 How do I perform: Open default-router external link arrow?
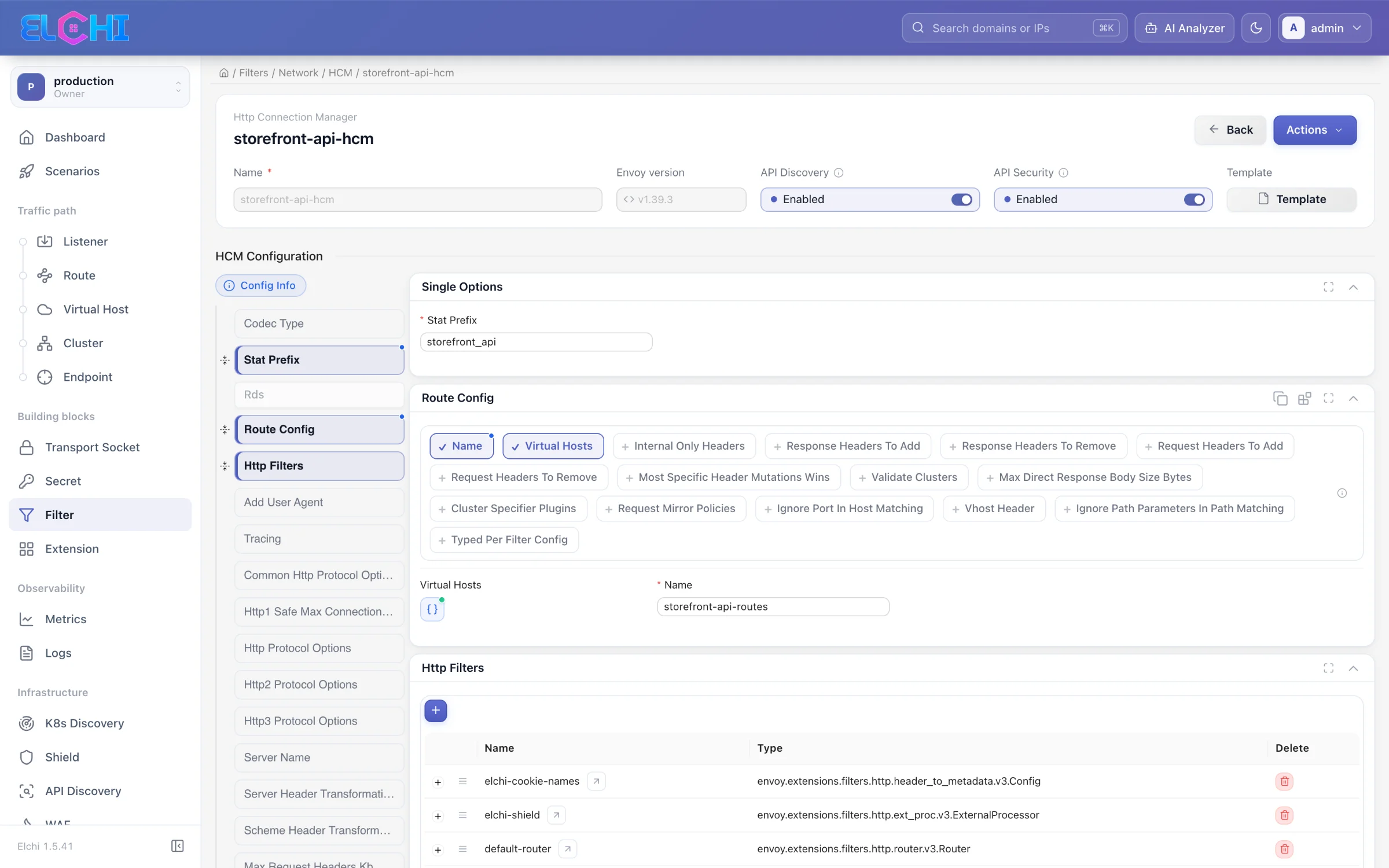click(568, 849)
